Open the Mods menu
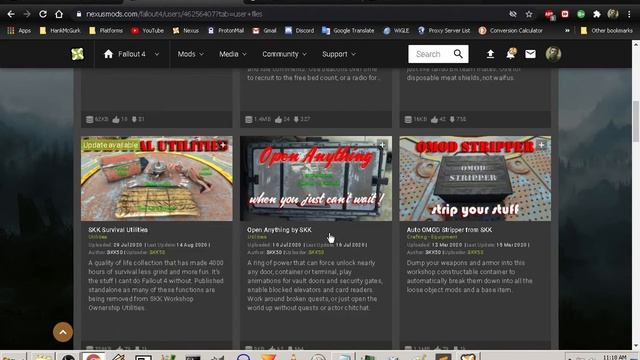Image resolution: width=640 pixels, height=360 pixels. pos(190,54)
